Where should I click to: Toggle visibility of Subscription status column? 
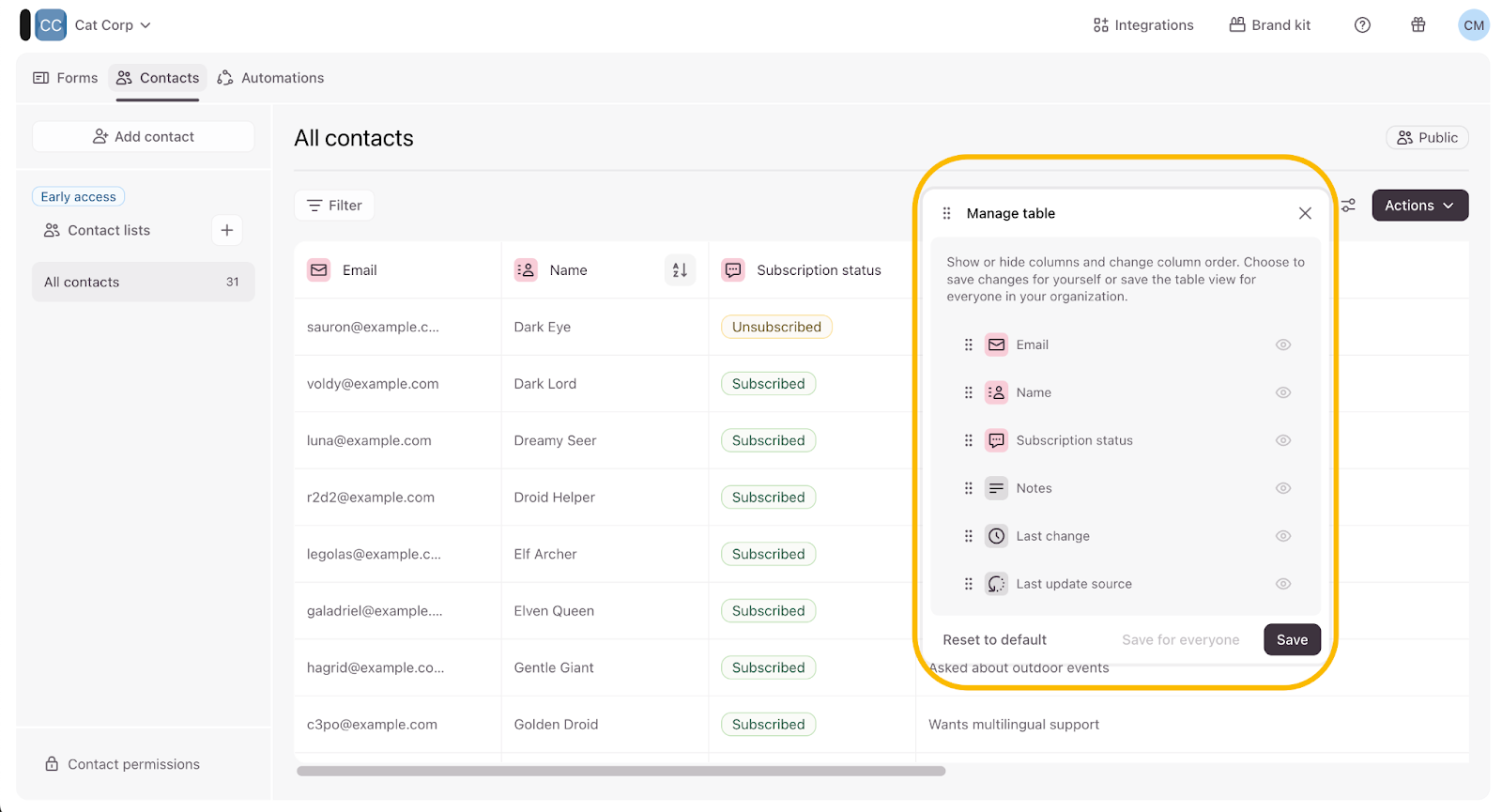tap(1283, 440)
